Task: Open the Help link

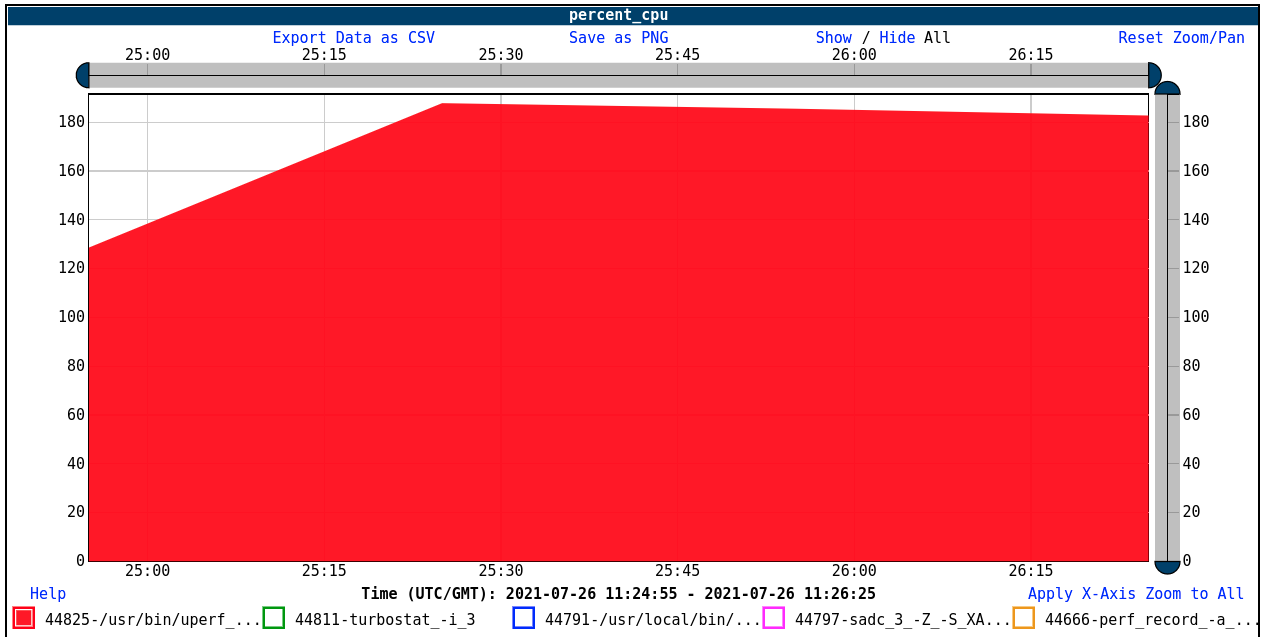Action: pos(46,593)
